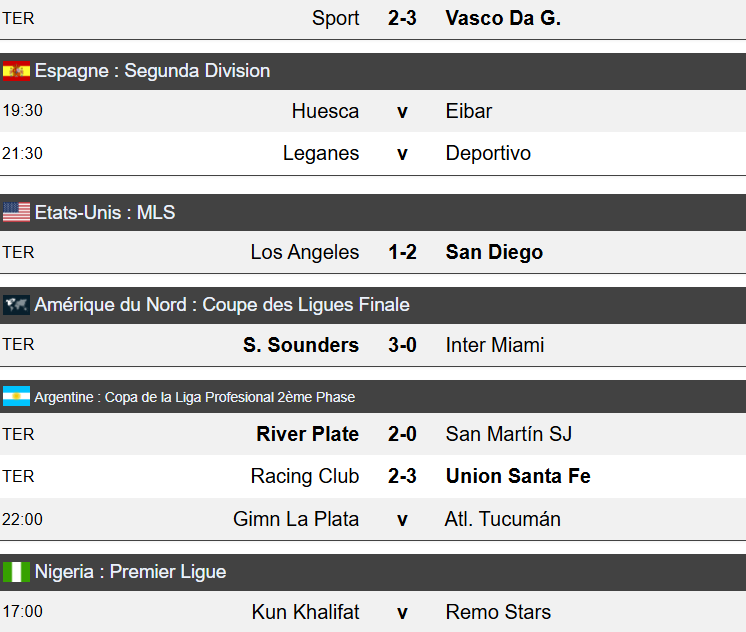The image size is (746, 632).
Task: Select the Leganes v Deportivo match
Action: coord(402,153)
